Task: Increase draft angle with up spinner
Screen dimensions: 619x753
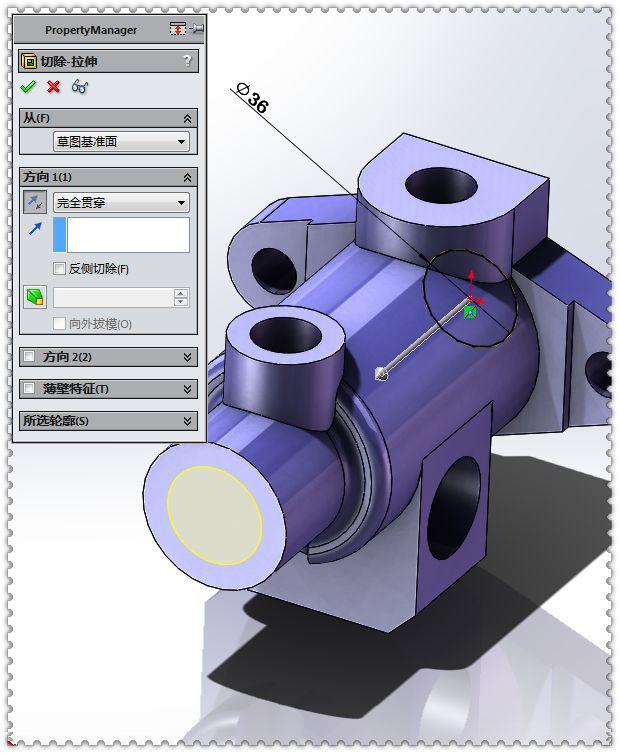Action: click(181, 293)
